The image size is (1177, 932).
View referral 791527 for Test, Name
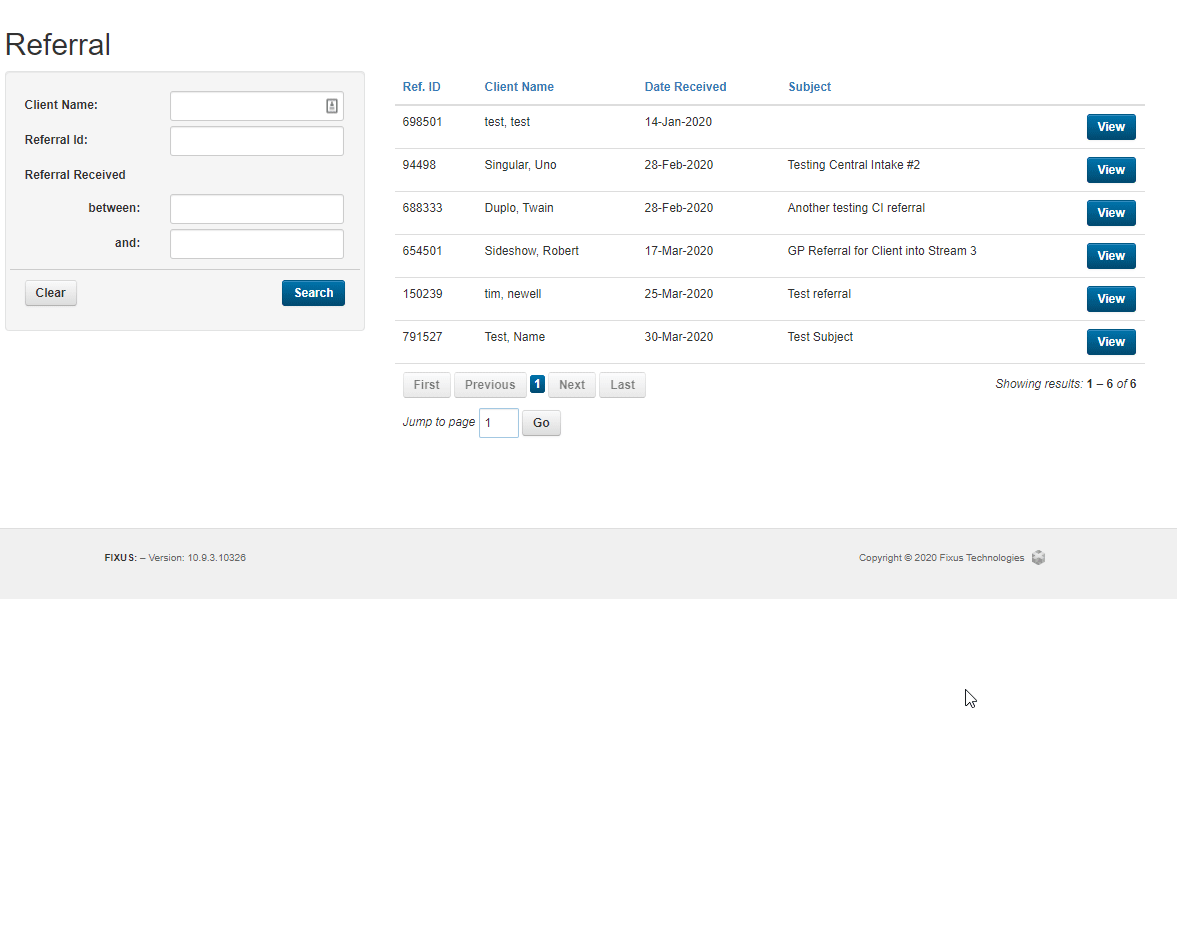pyautogui.click(x=1111, y=341)
